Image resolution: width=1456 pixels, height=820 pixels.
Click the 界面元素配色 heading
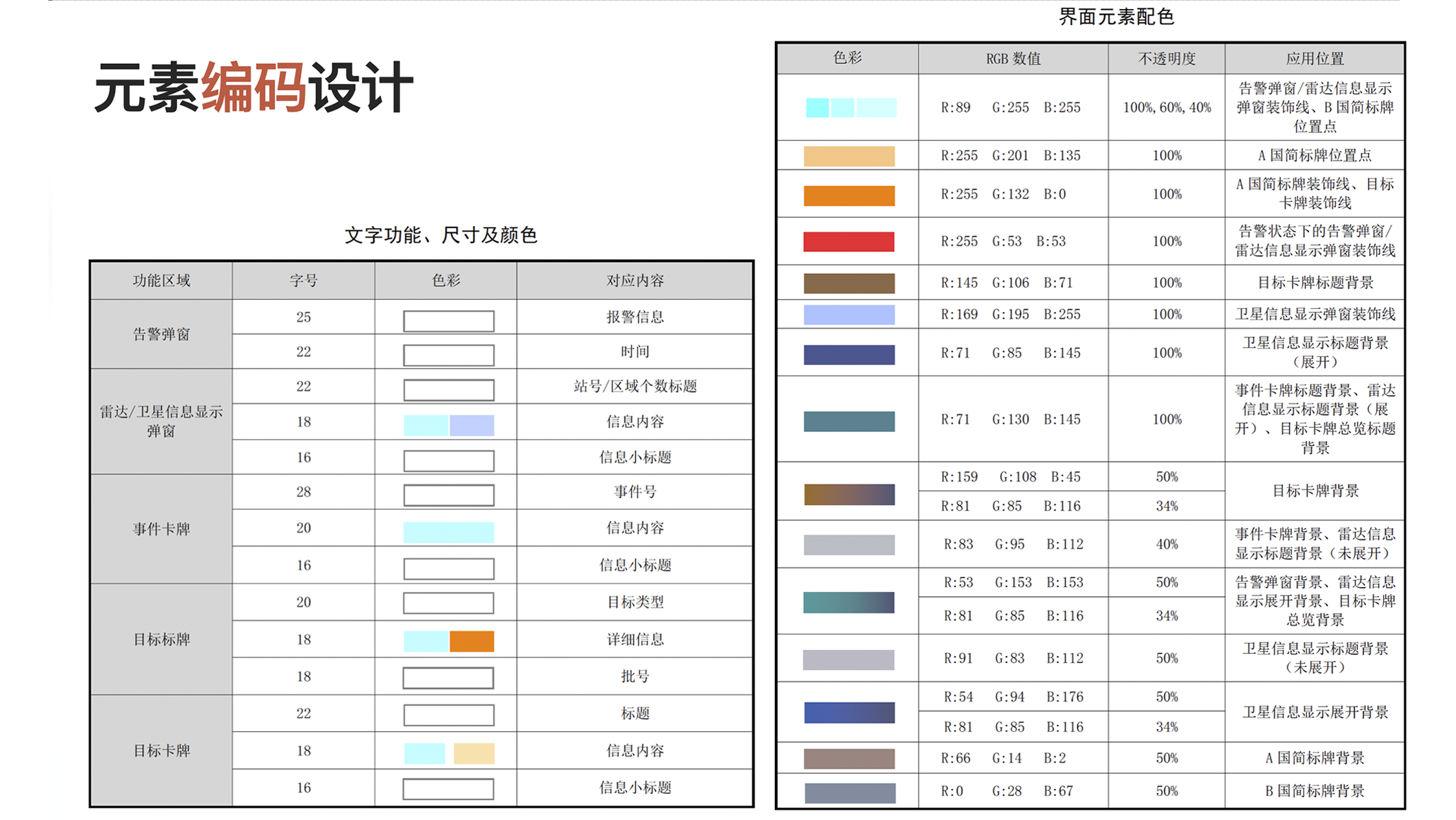tap(1116, 17)
